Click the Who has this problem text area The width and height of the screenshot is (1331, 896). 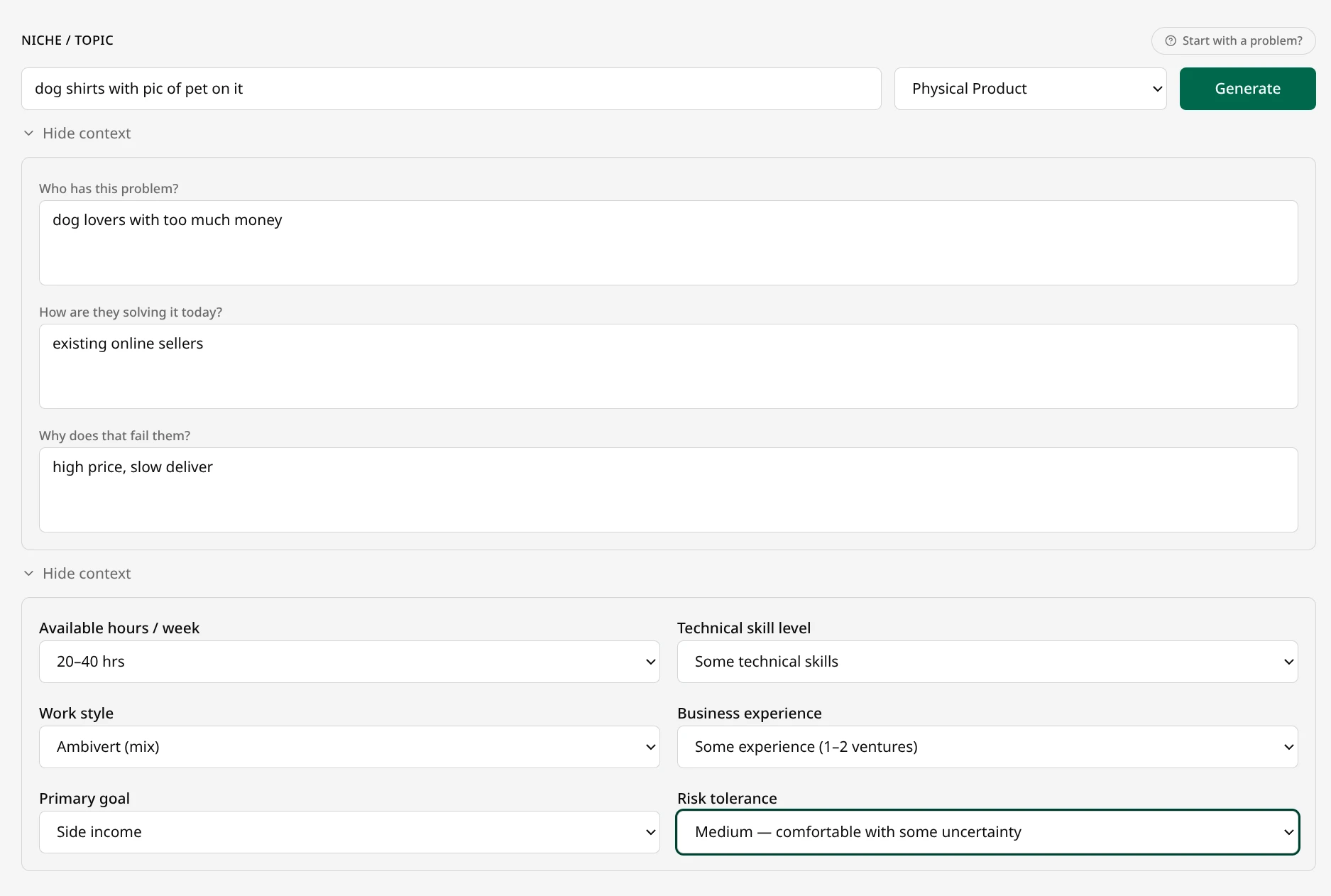[x=668, y=243]
